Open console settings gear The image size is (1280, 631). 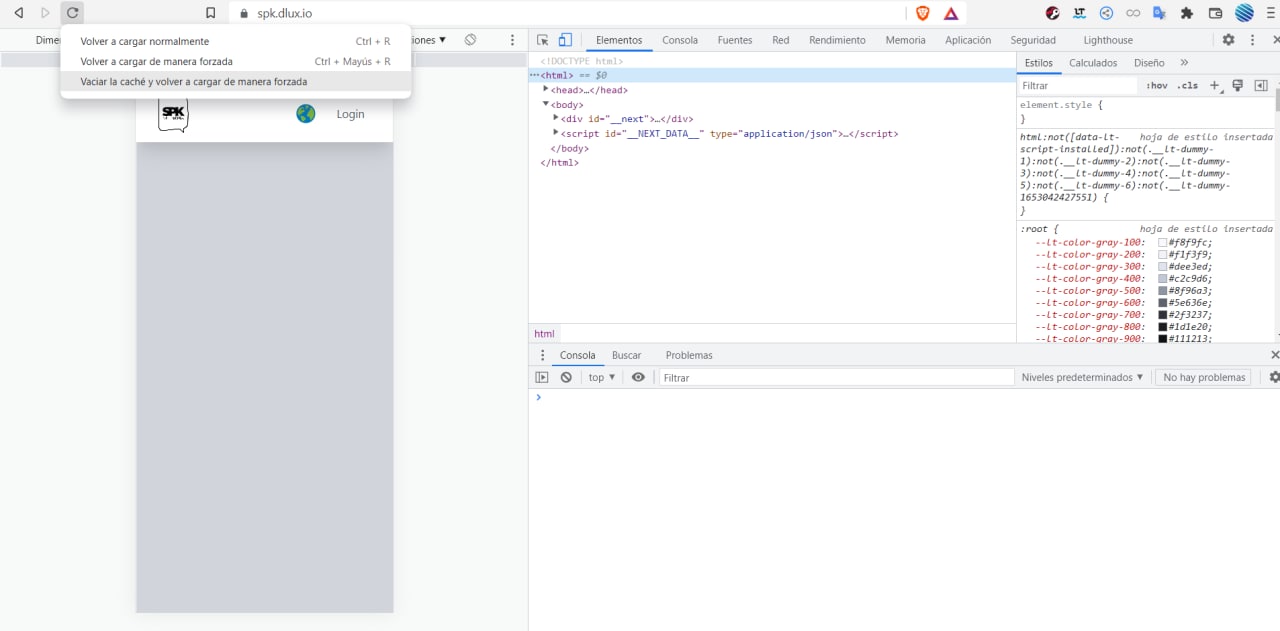pyautogui.click(x=1274, y=377)
